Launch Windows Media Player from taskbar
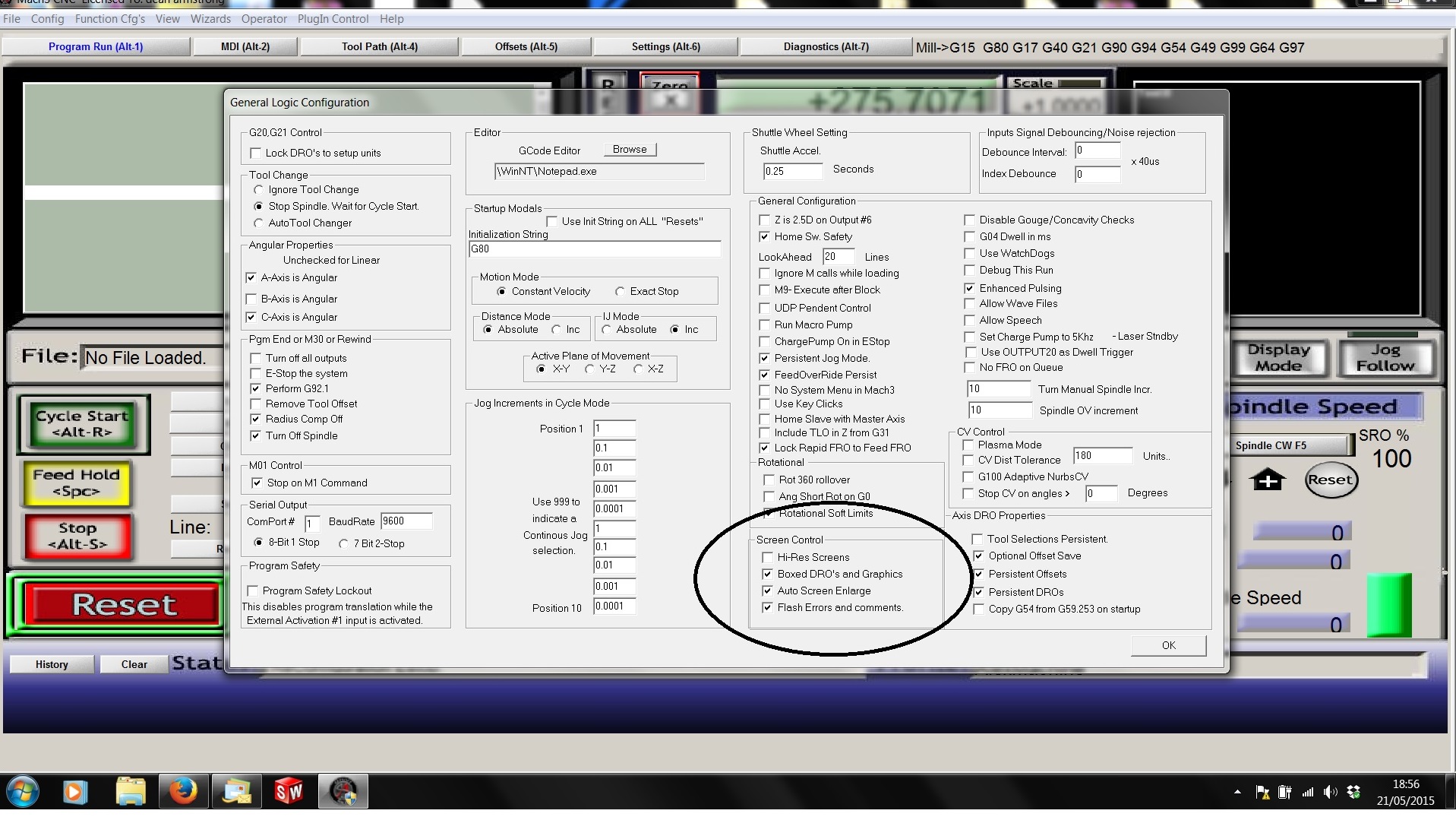This screenshot has height=820, width=1456. [74, 792]
